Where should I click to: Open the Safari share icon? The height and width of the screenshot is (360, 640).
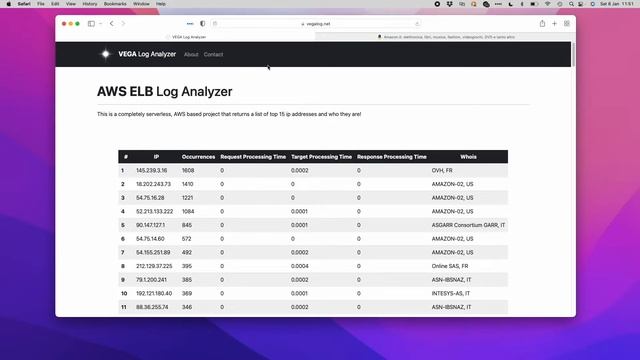pos(542,24)
